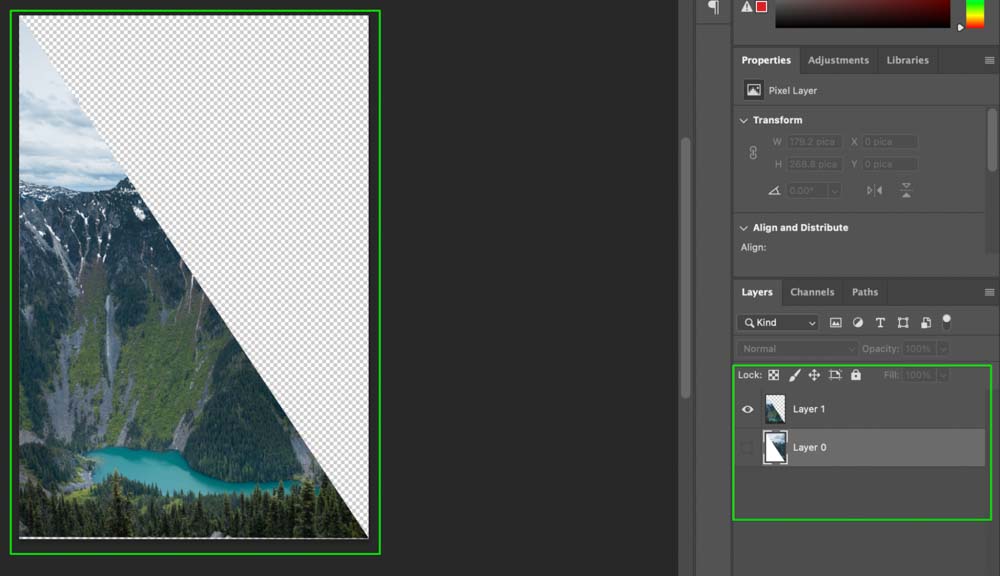This screenshot has height=576, width=1000.
Task: Click the lock transparent pixels icon
Action: tap(774, 375)
